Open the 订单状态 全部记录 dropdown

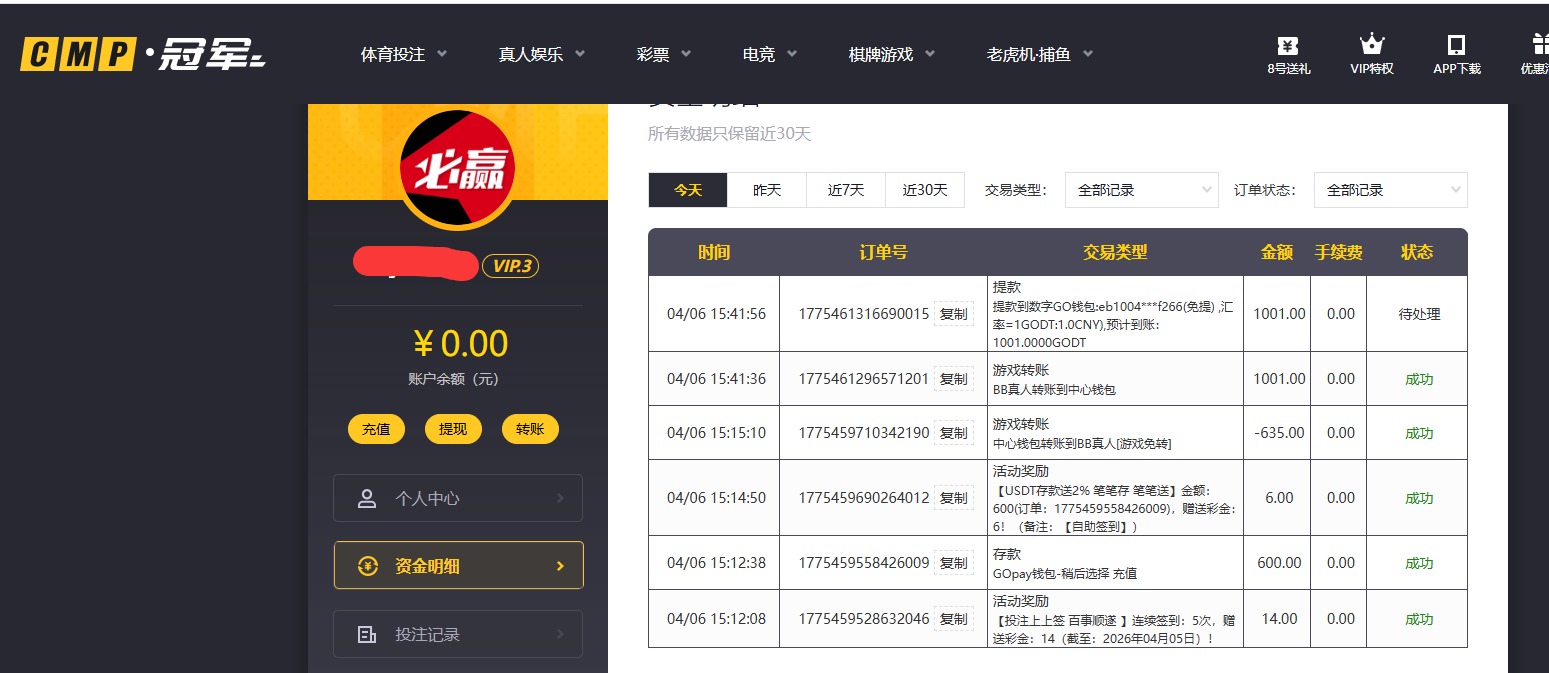point(1390,189)
